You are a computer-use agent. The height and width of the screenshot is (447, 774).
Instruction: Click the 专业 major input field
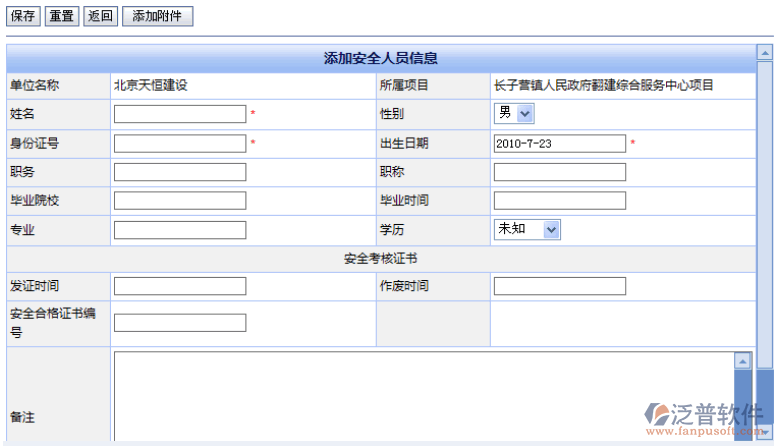coord(180,230)
